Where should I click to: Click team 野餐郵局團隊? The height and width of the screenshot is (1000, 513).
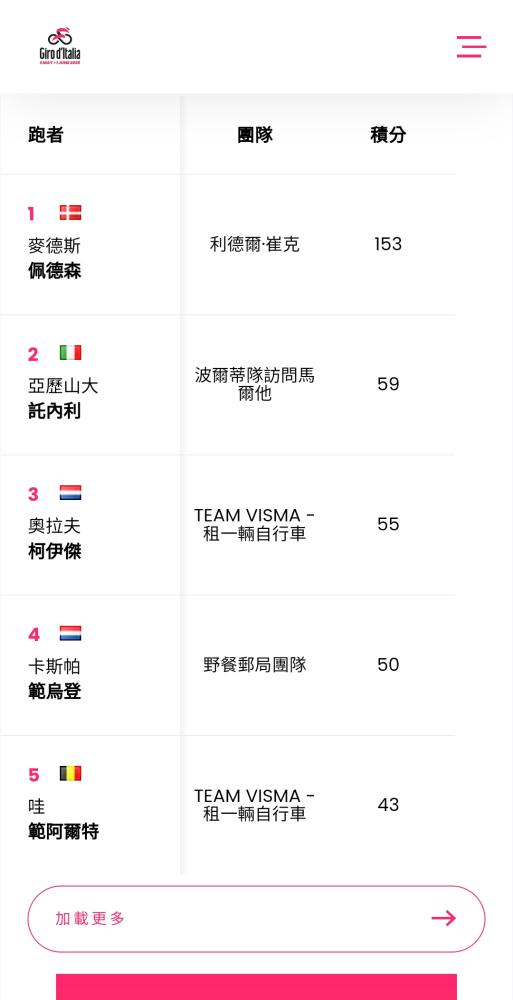[x=255, y=665]
